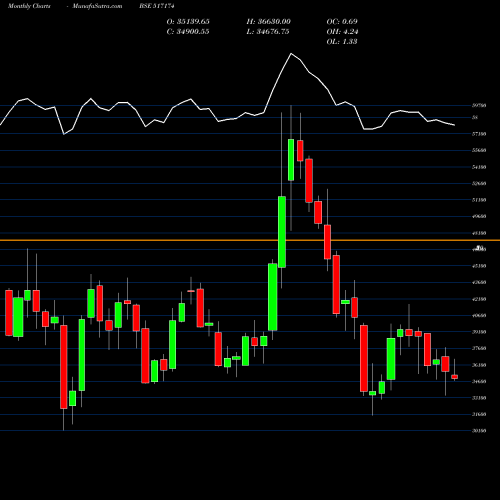Screen dimensions: 500x500
Task: Select the close value 'C: 34900.55'
Action: click(x=188, y=31)
